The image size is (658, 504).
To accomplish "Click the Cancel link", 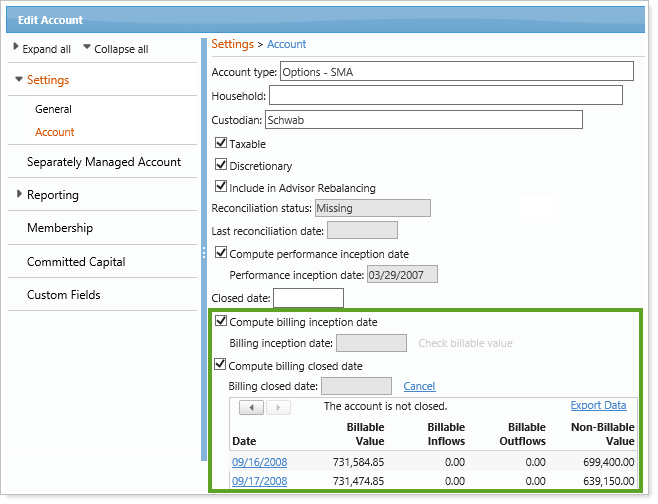I will click(419, 386).
